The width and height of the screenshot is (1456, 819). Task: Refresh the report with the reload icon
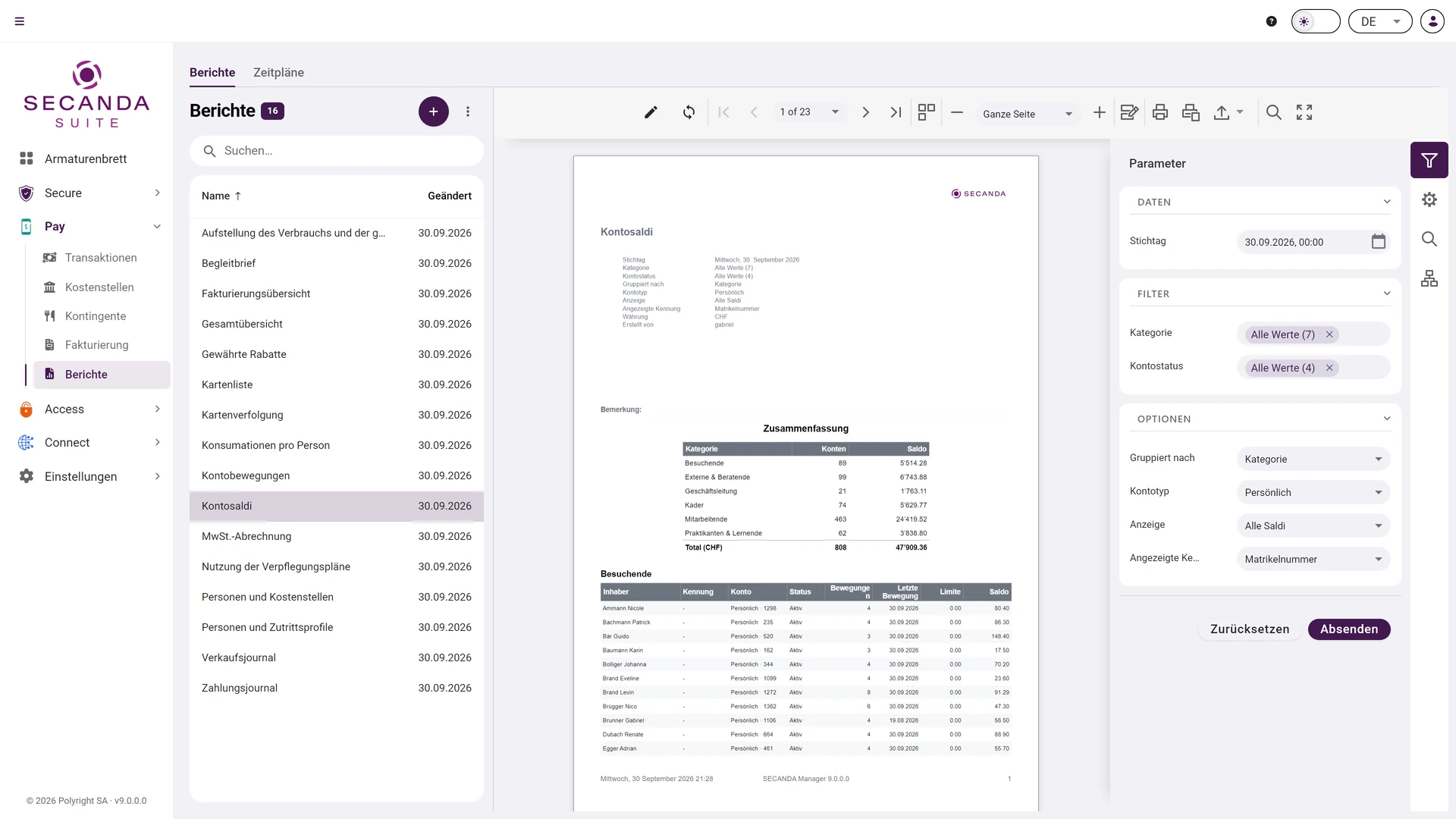689,112
